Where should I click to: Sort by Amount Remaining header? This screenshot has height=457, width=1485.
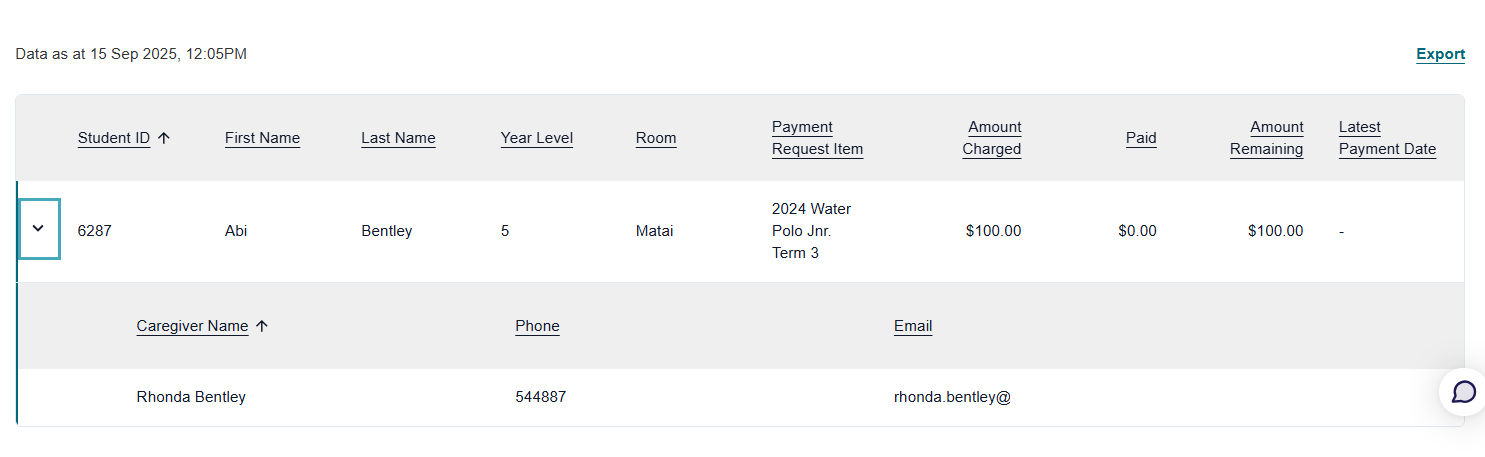pyautogui.click(x=1267, y=138)
